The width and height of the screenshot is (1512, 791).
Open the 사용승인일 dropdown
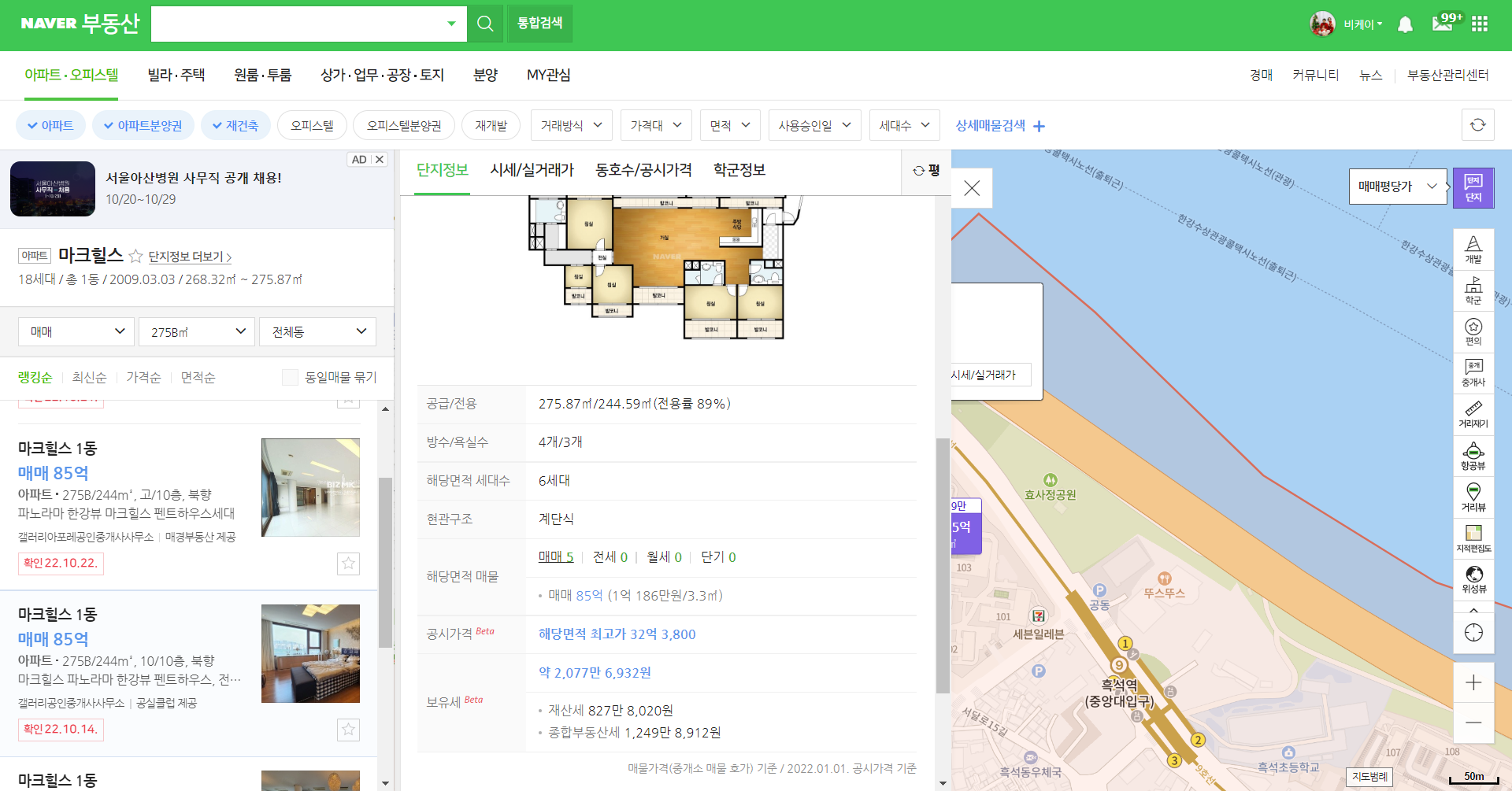pos(814,125)
